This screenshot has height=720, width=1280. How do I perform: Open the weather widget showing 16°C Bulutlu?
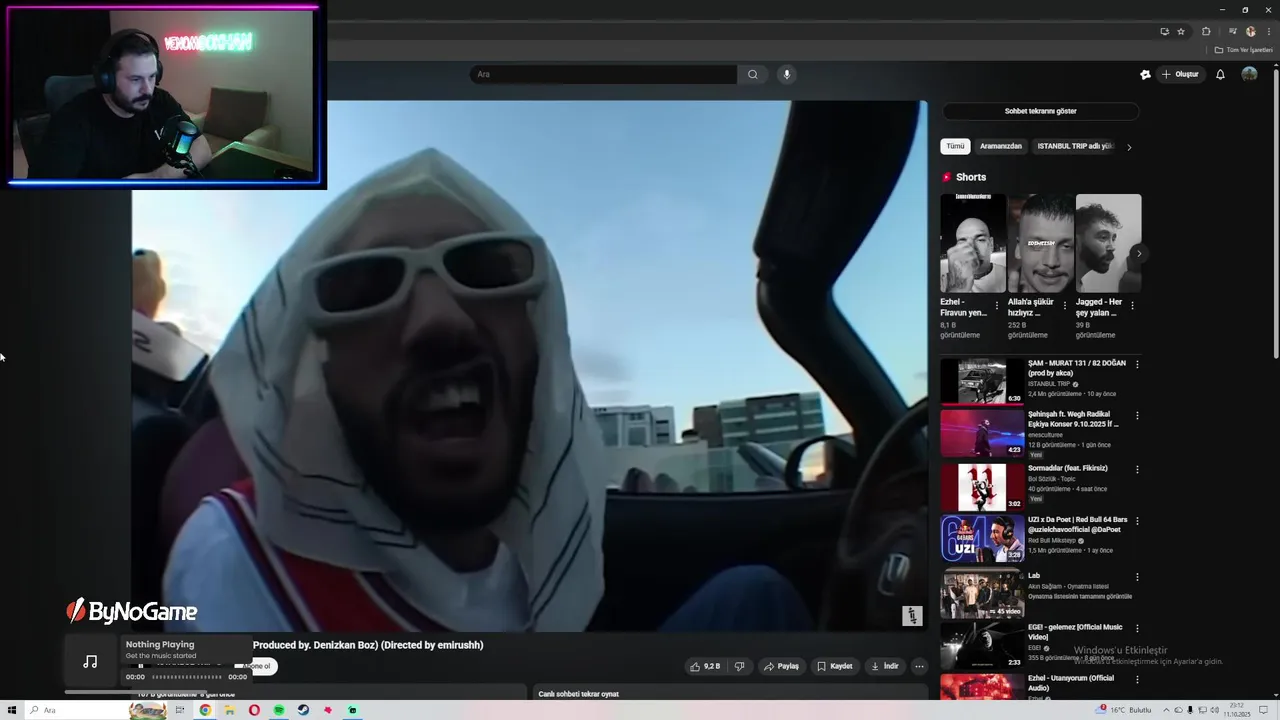(x=1125, y=710)
